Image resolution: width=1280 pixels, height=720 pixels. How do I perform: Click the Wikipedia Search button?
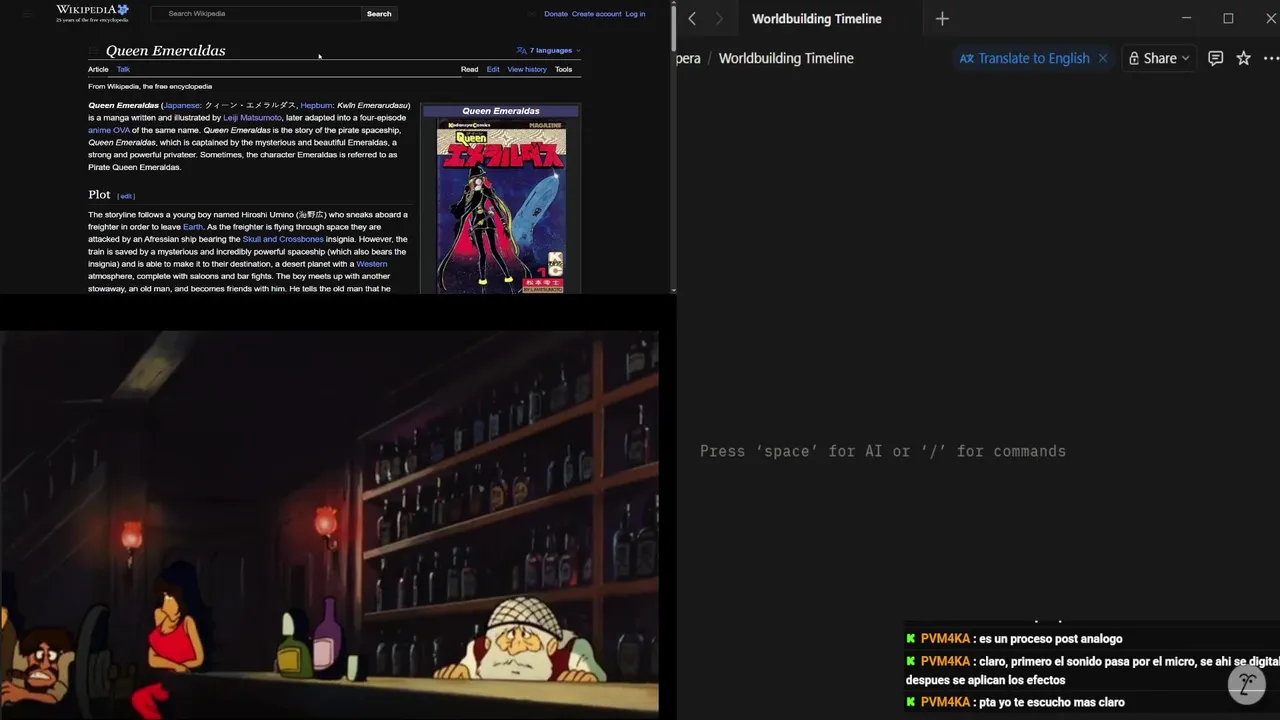(379, 14)
